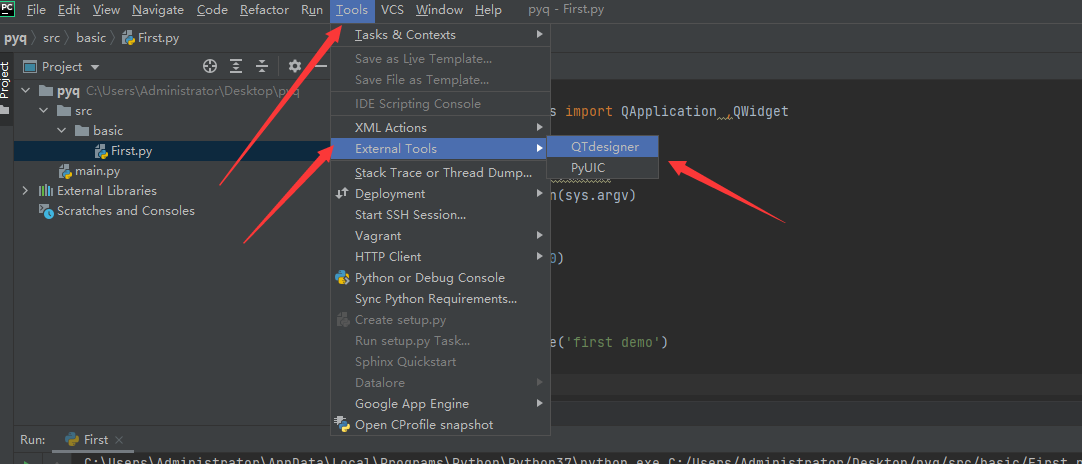Expand External Libraries node
Viewport: 1082px width, 464px height.
point(26,191)
